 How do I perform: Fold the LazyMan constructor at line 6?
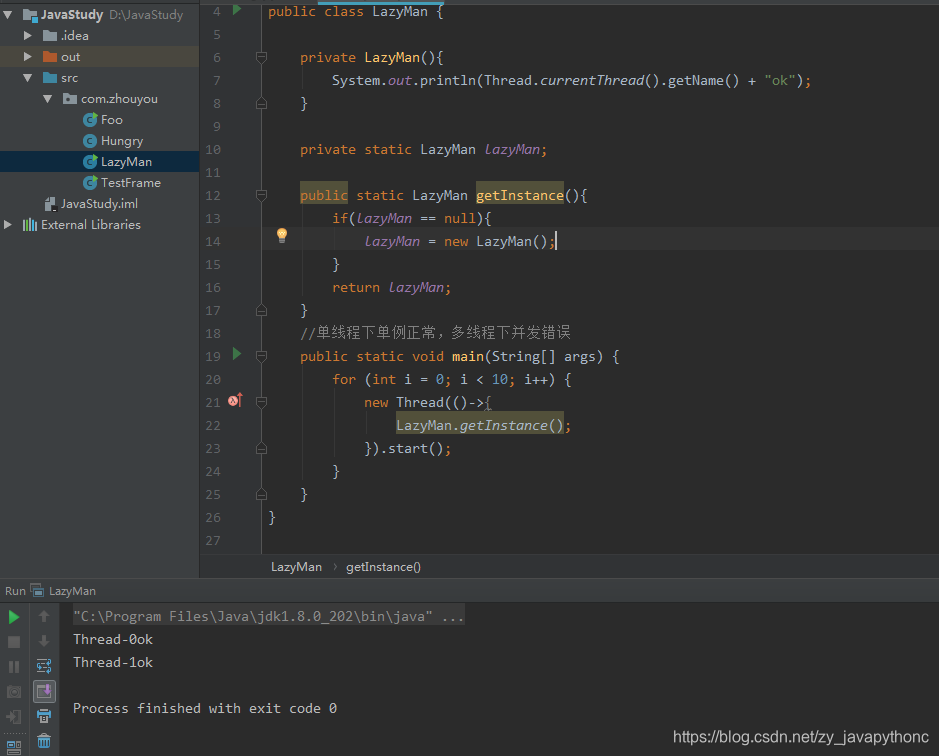click(261, 58)
